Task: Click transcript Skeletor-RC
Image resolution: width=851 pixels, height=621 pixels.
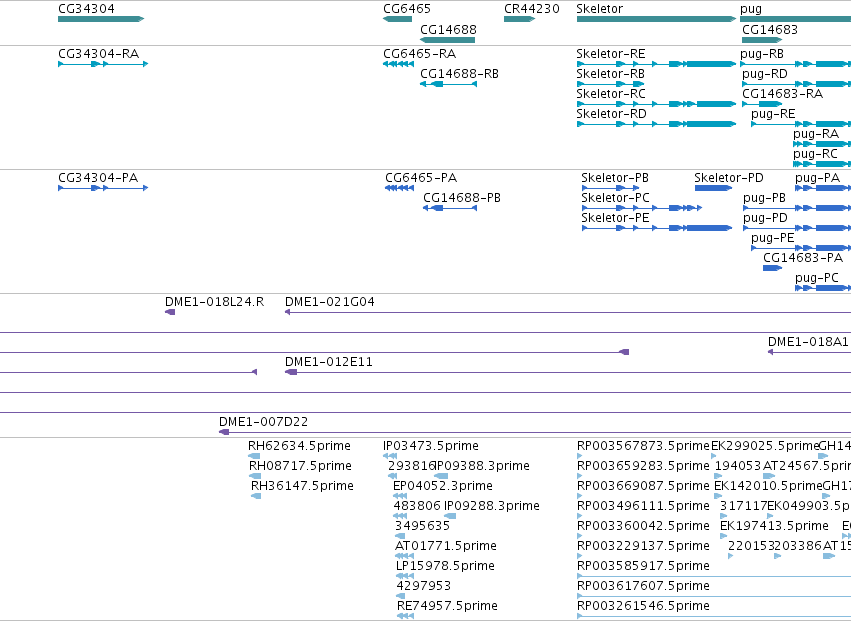Action: click(x=656, y=104)
